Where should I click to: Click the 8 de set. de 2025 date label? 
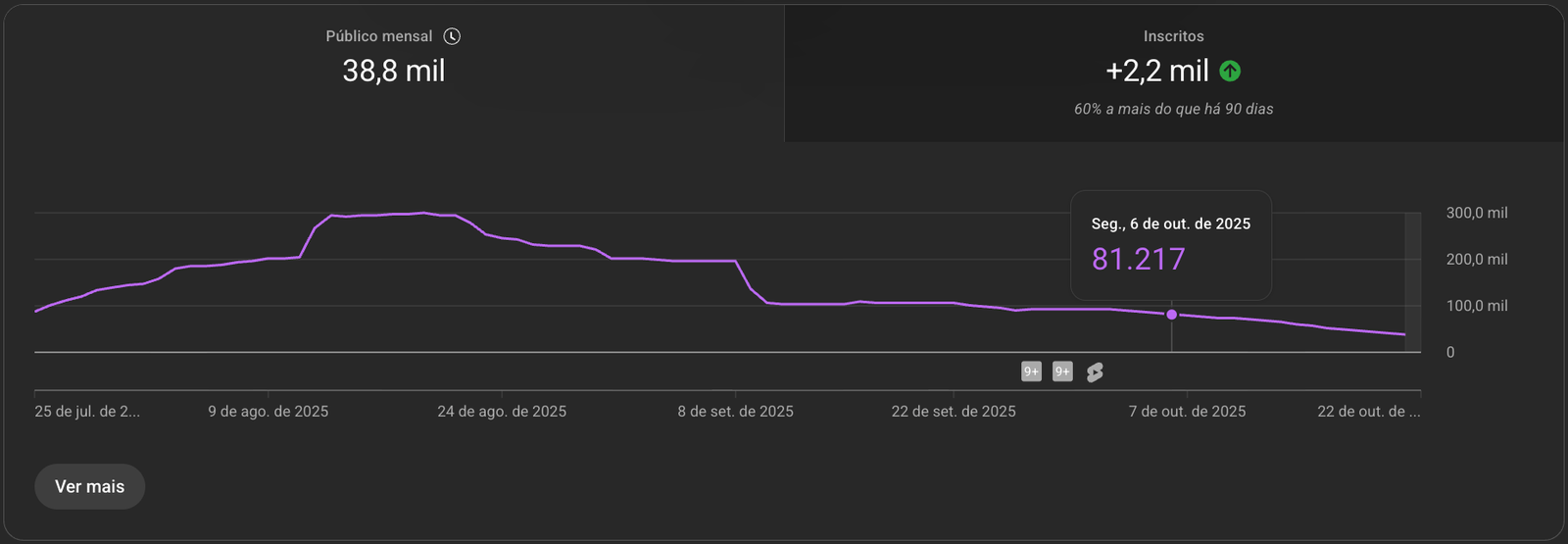coord(735,412)
